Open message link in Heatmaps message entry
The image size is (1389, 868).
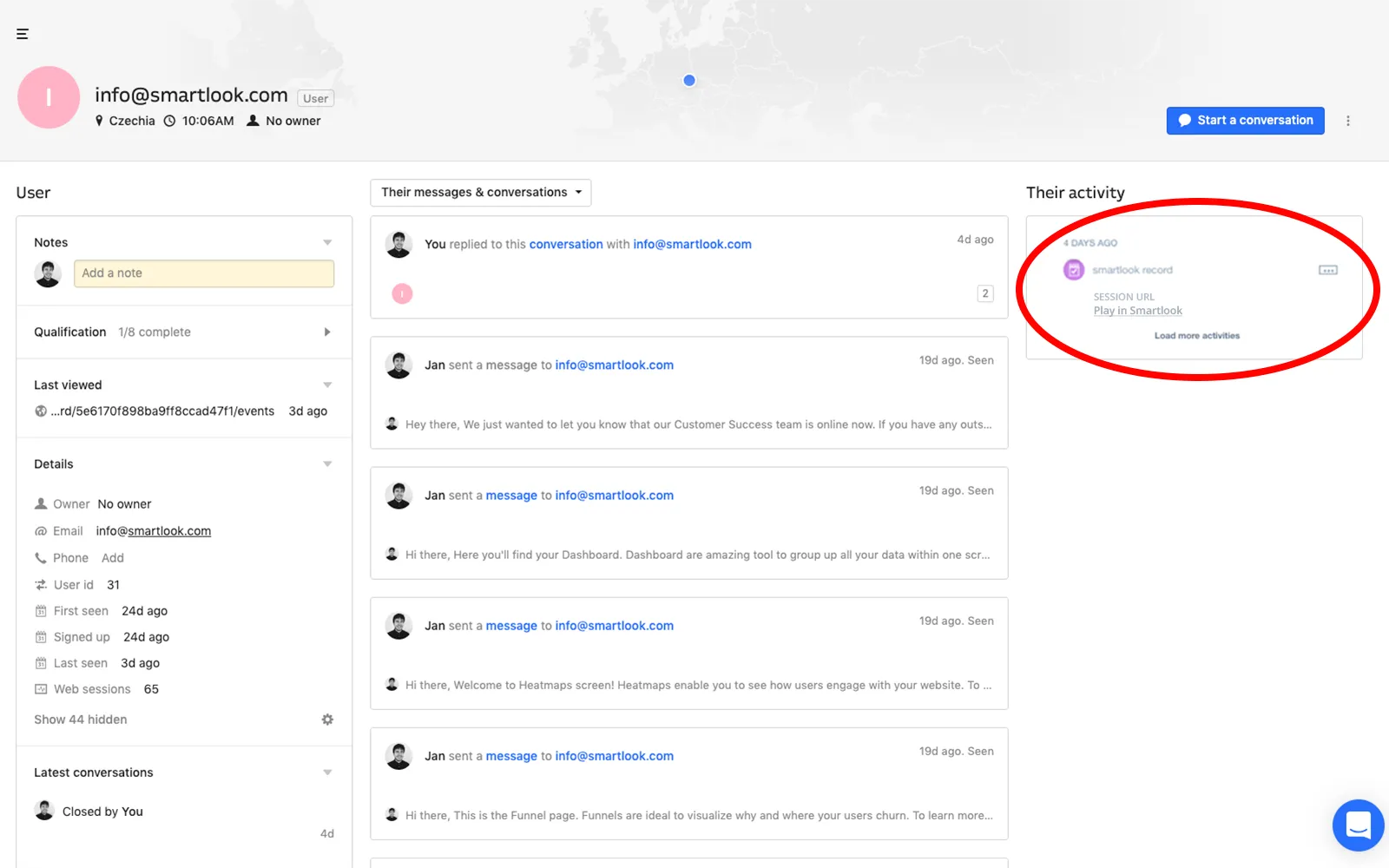(511, 626)
